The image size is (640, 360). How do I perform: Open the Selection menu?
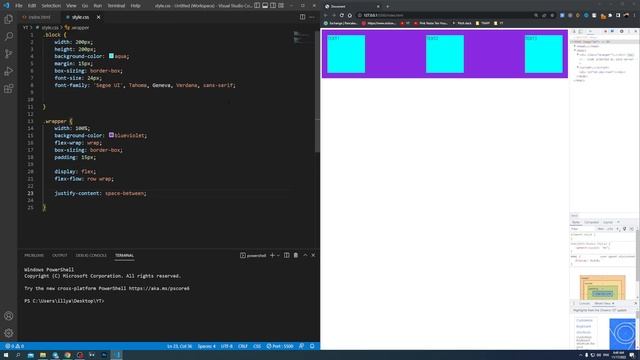click(51, 6)
